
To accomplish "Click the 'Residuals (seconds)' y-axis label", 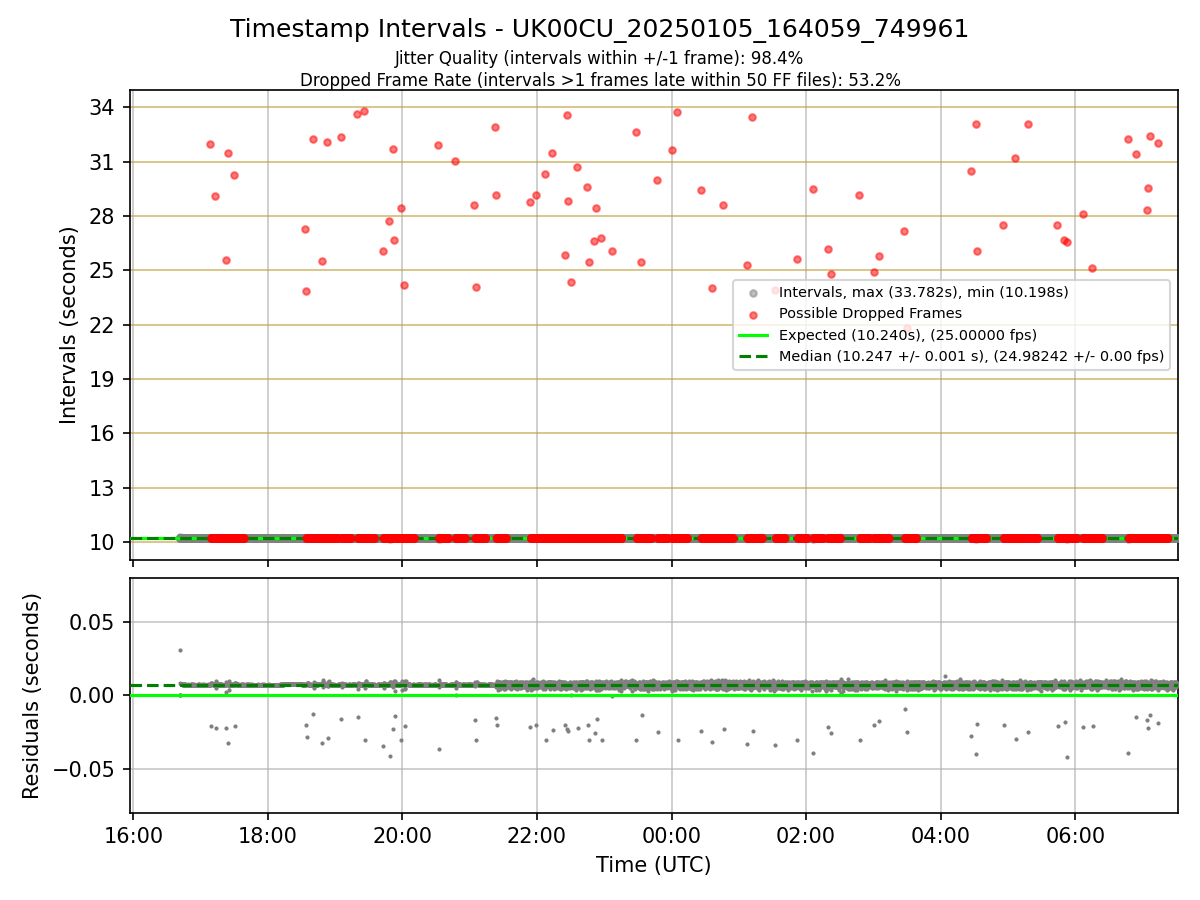I will (x=32, y=696).
